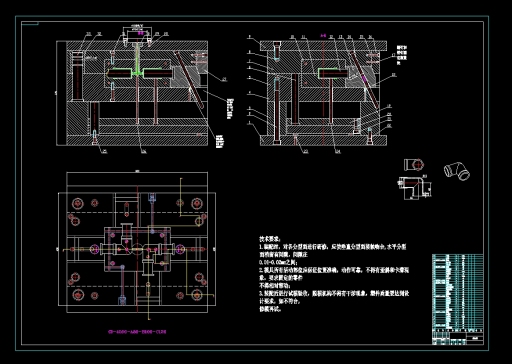
Task: Select the bottom-right guide pillar circle in plan view
Action: point(197,295)
